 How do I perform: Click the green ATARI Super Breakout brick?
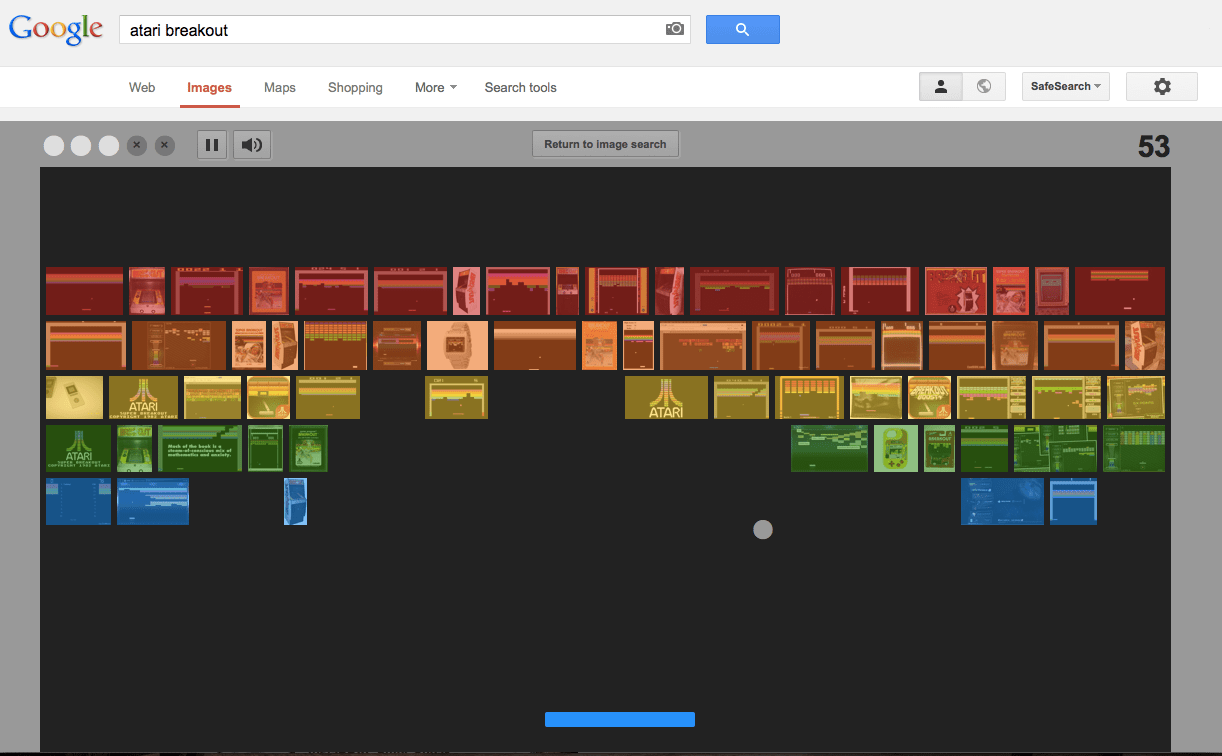click(78, 448)
